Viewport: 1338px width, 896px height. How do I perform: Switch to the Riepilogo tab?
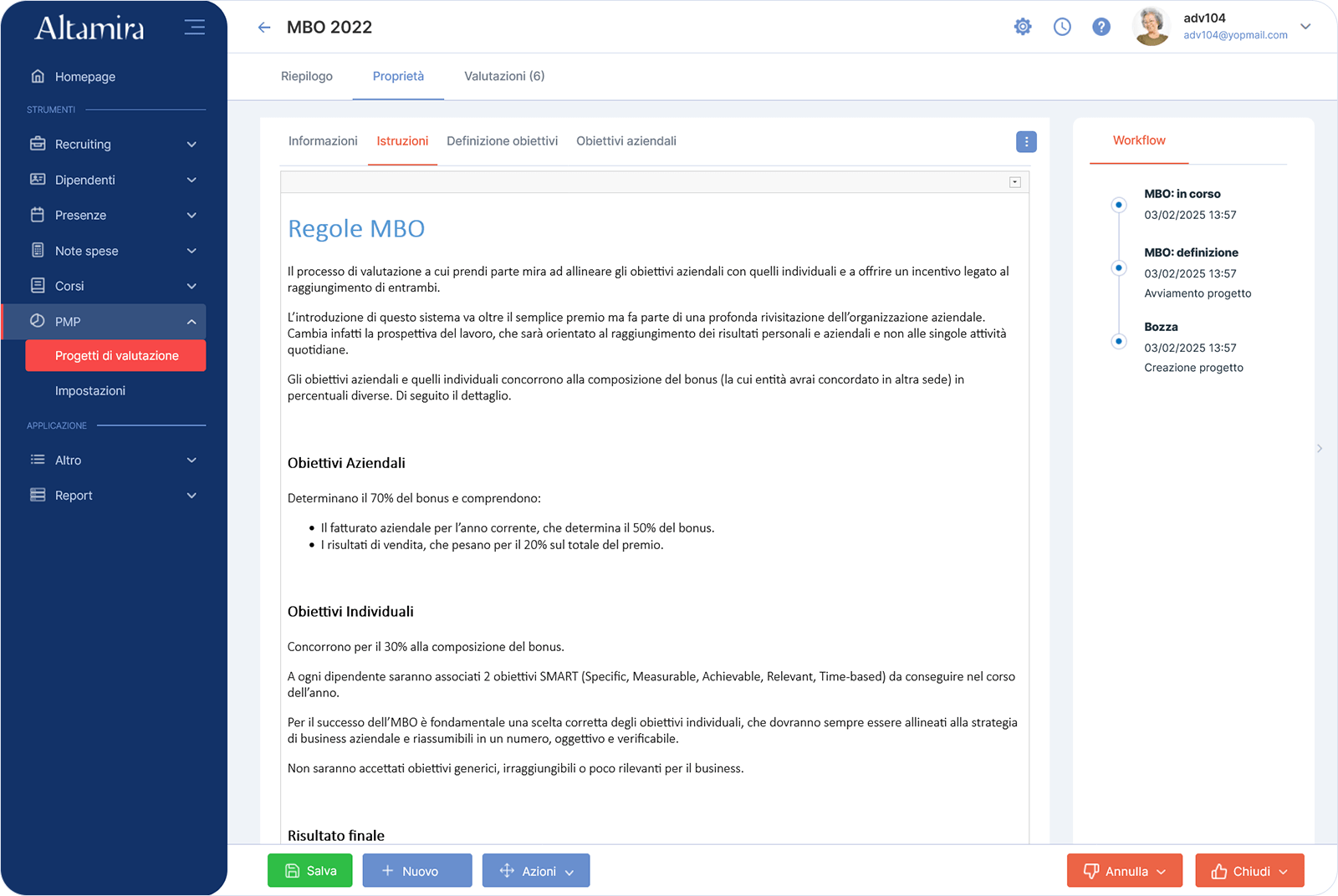(x=307, y=76)
